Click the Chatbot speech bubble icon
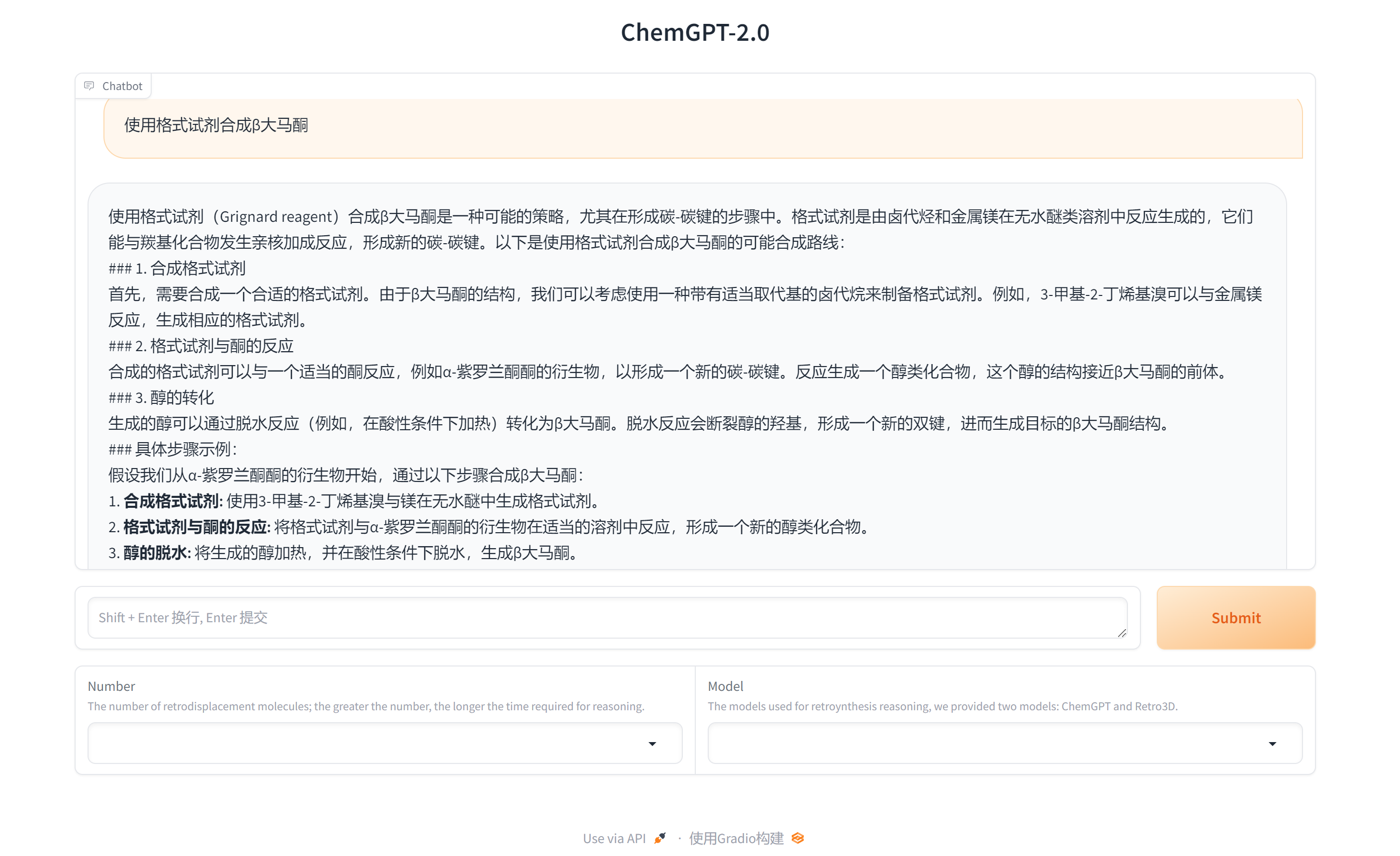1400x856 pixels. [x=89, y=86]
